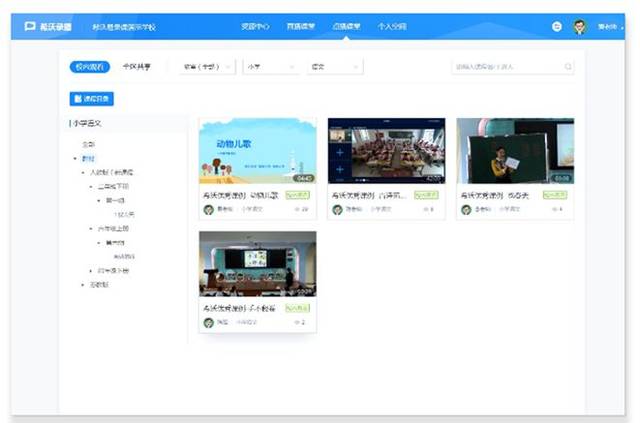The image size is (640, 423).
Task: Click the view-count eye icon on 动物儿歌 card
Action: pos(297,209)
